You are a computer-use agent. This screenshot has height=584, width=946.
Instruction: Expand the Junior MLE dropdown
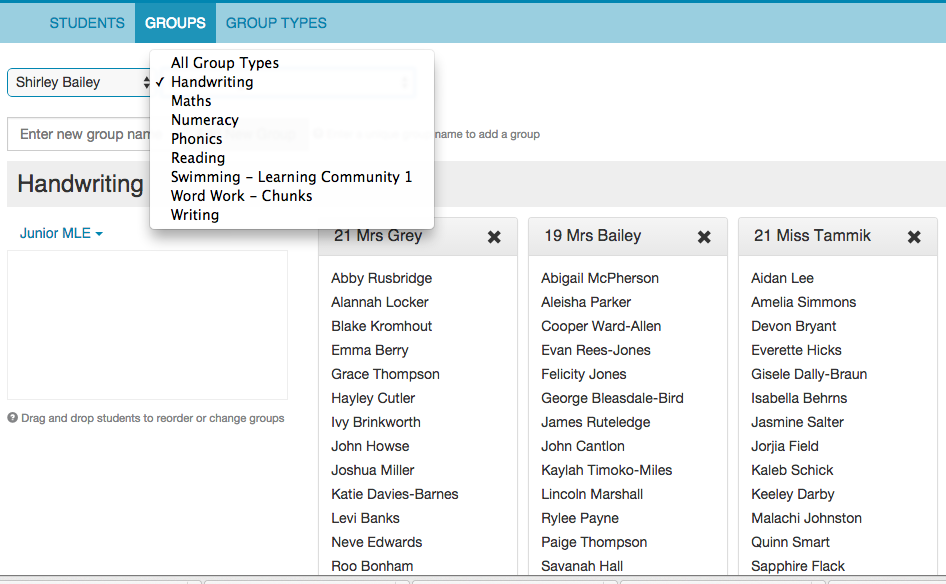click(61, 233)
